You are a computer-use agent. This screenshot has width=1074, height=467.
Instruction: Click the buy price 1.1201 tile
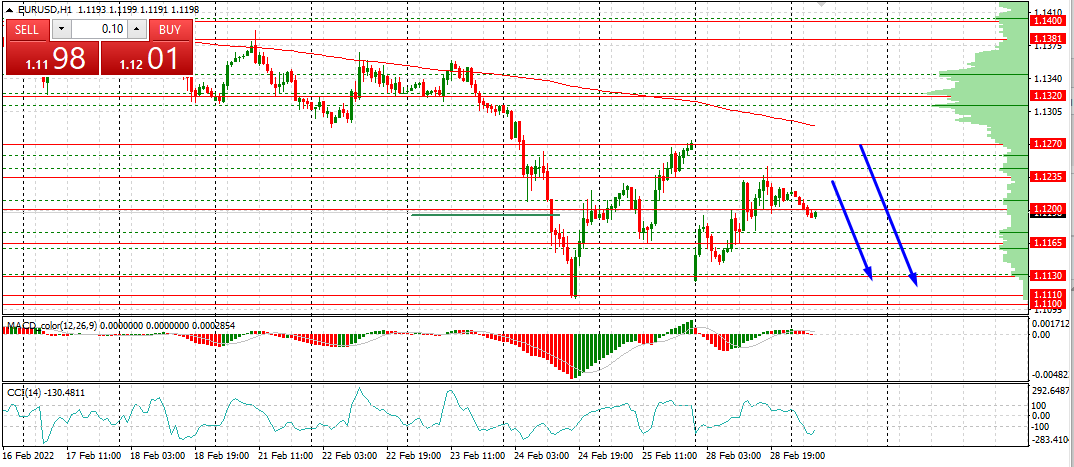click(x=147, y=59)
